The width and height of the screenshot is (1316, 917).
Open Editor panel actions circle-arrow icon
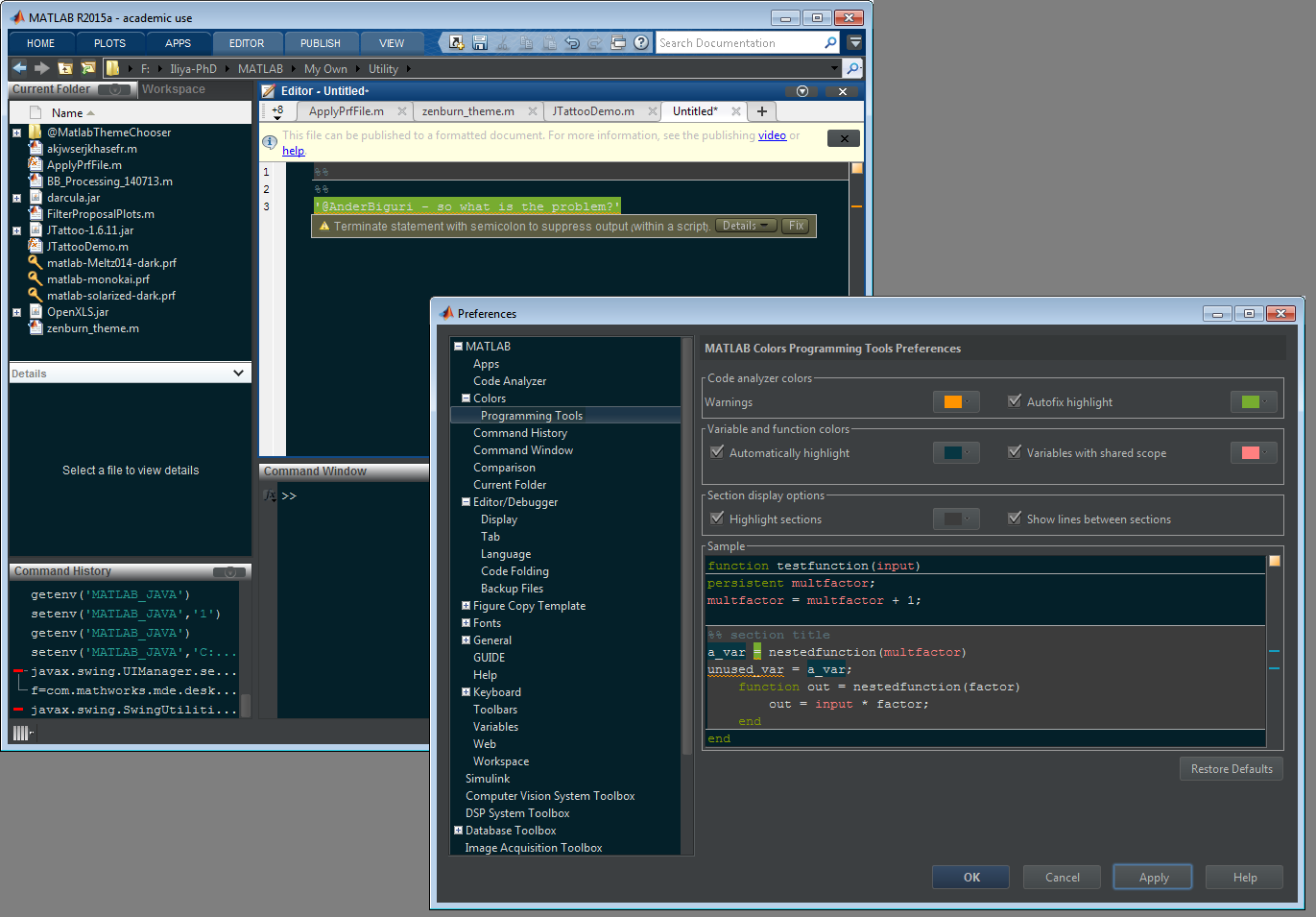[802, 91]
